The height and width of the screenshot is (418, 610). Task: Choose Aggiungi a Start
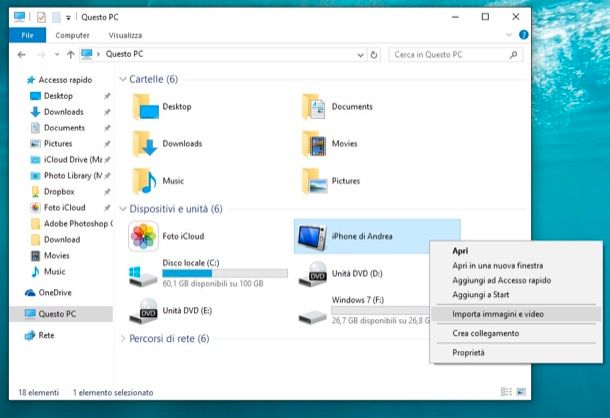[x=480, y=295]
